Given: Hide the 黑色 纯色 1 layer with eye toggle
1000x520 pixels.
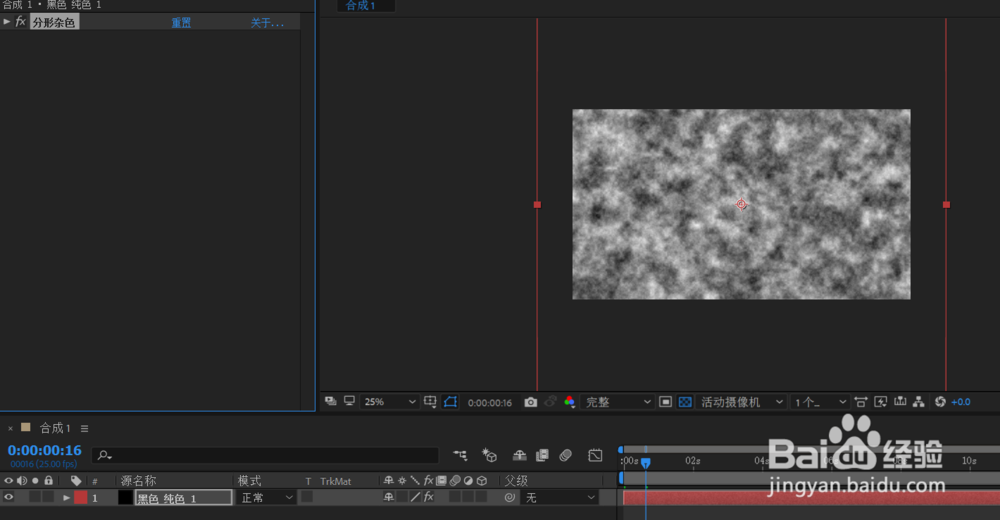Looking at the screenshot, I should pos(8,498).
